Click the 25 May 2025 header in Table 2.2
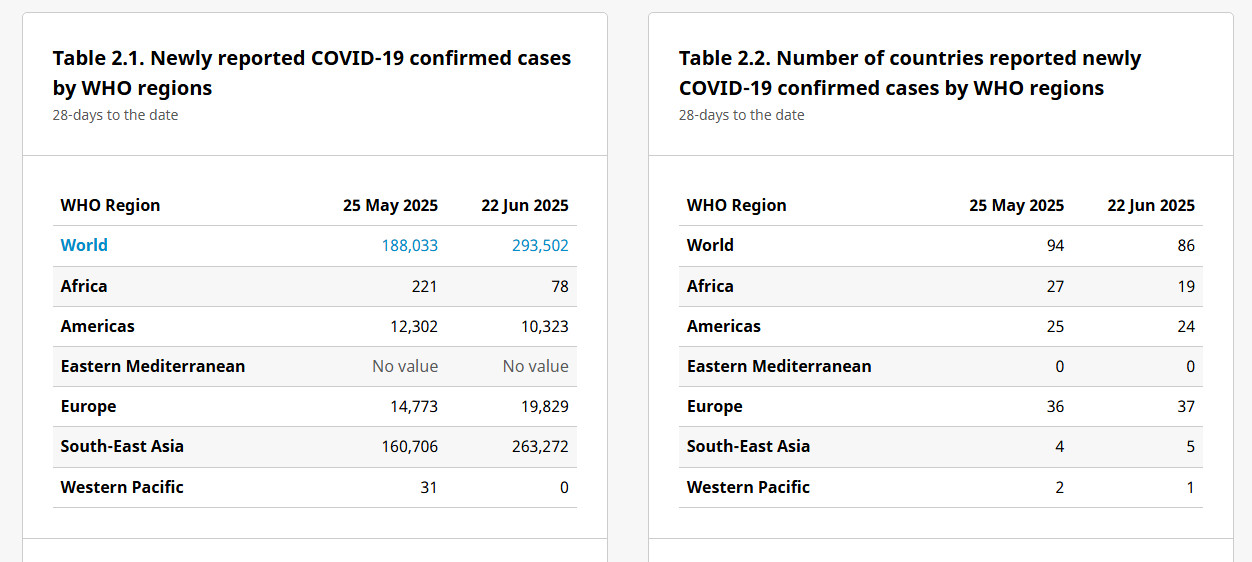 (x=1016, y=205)
